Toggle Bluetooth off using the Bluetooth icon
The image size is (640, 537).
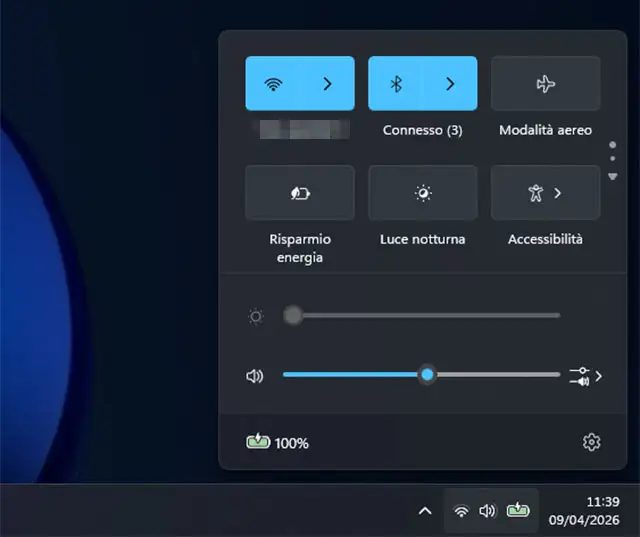396,84
